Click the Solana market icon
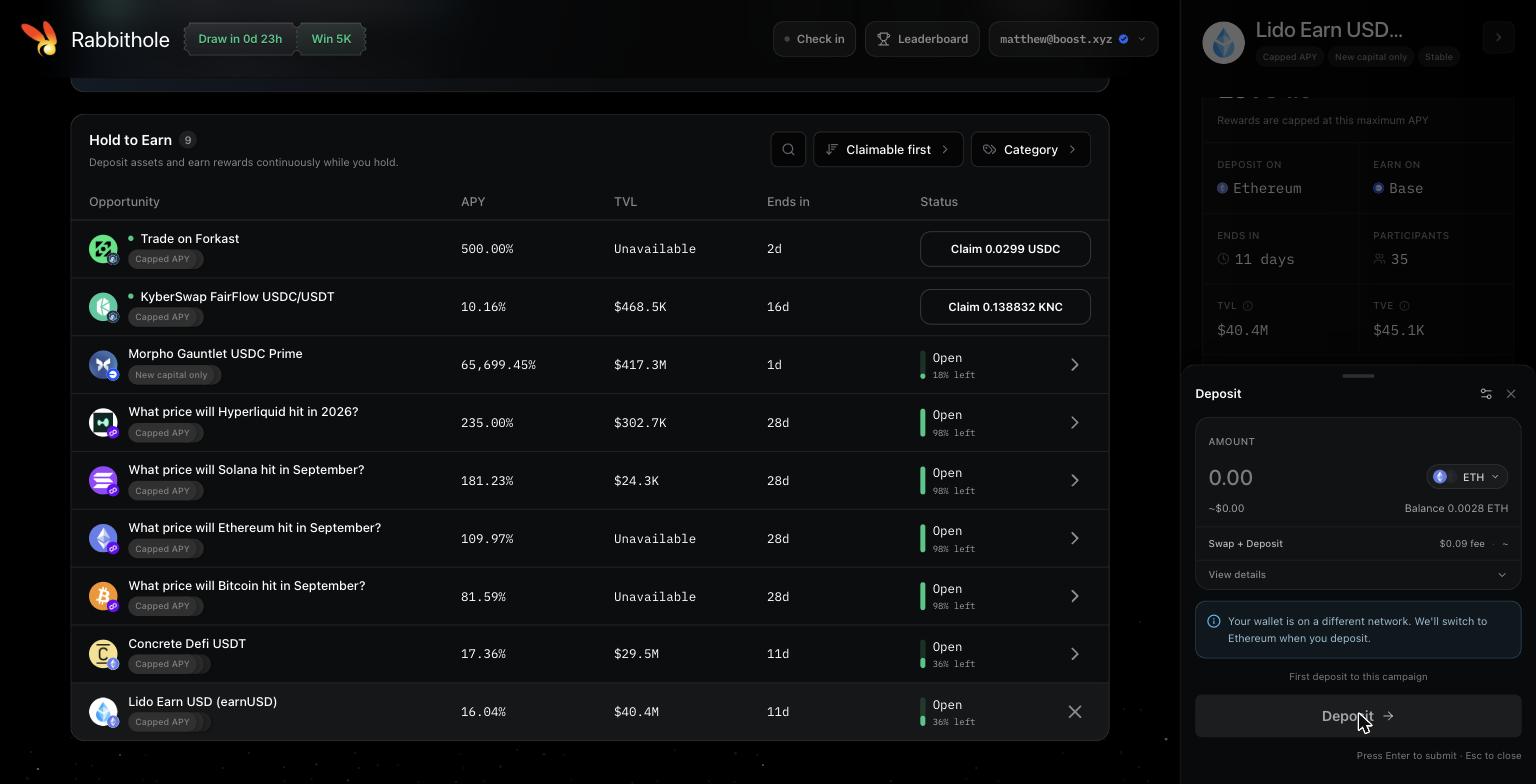Viewport: 1536px width, 784px height. 103,480
